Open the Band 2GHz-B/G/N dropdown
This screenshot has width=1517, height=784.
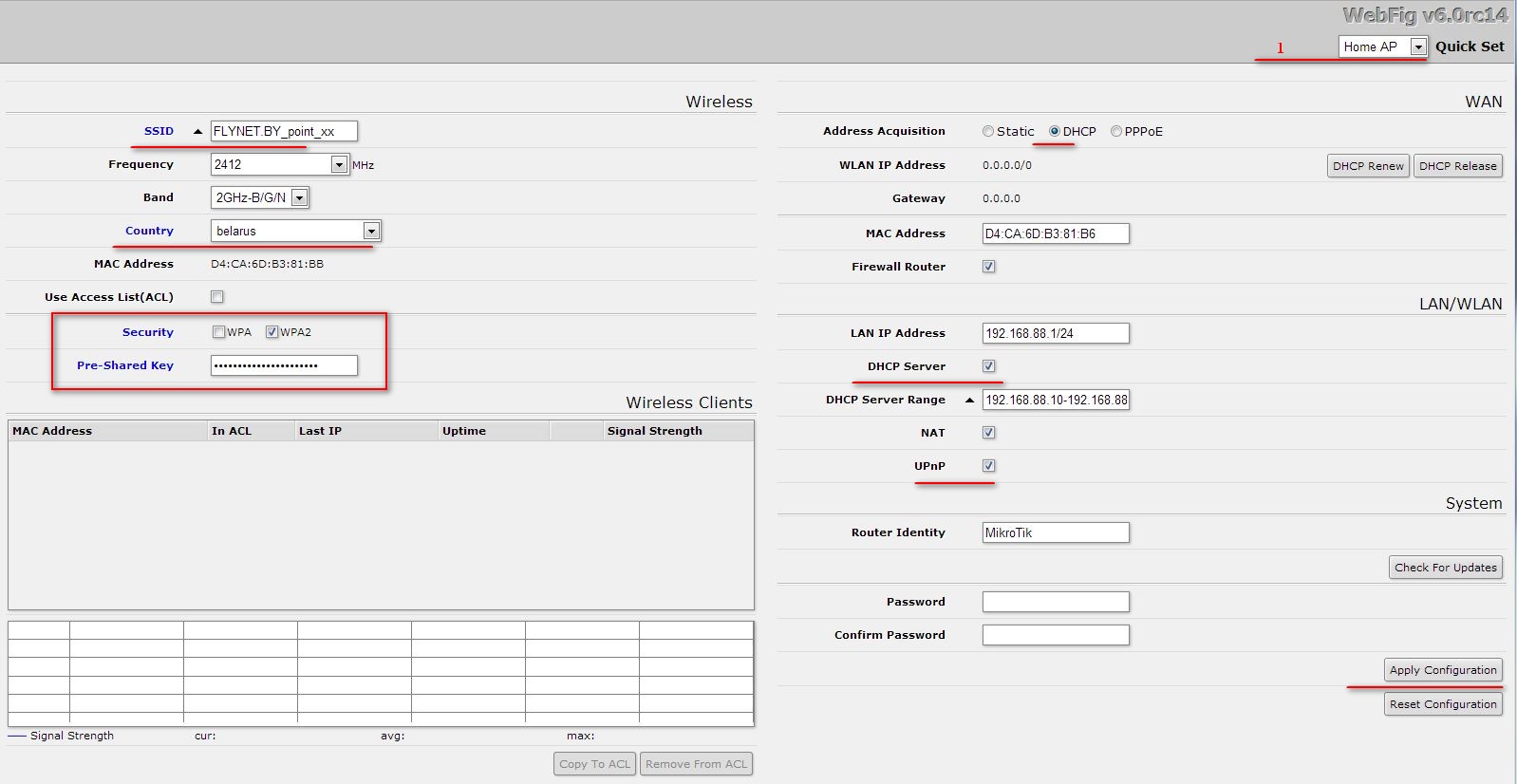[x=260, y=197]
